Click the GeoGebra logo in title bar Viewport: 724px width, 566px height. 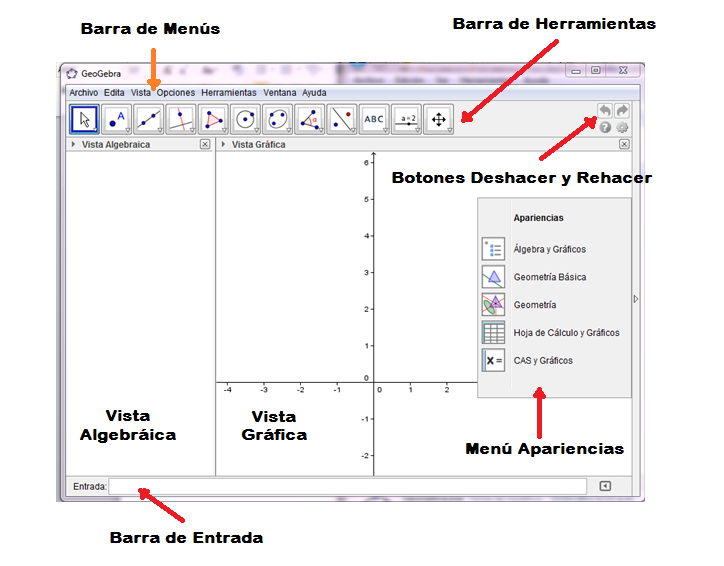72,73
